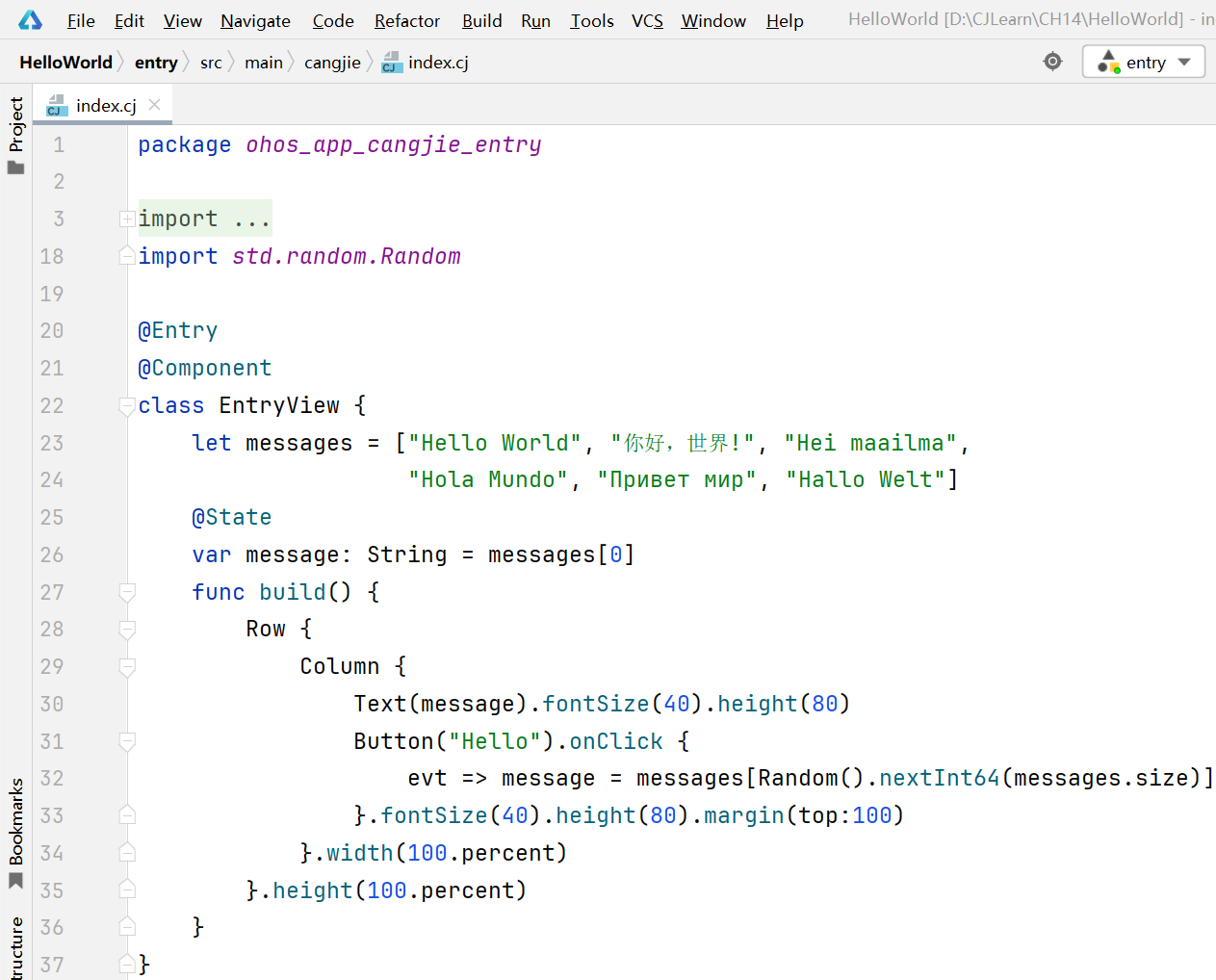This screenshot has width=1216, height=980.
Task: Click the locate target crosshair icon
Action: pyautogui.click(x=1052, y=62)
